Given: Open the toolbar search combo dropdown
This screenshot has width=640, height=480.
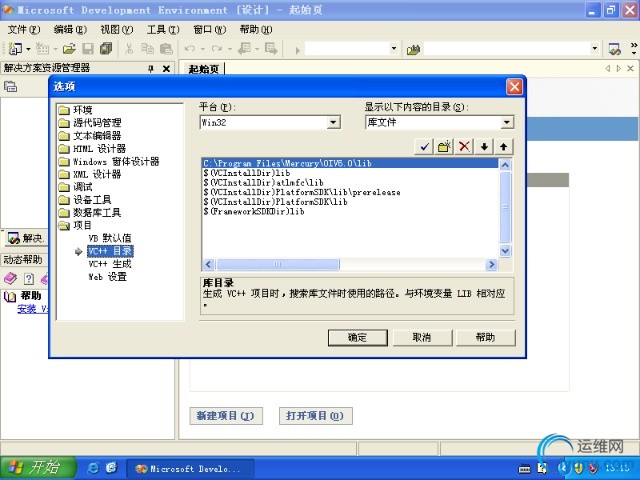Looking at the screenshot, I should [x=595, y=49].
